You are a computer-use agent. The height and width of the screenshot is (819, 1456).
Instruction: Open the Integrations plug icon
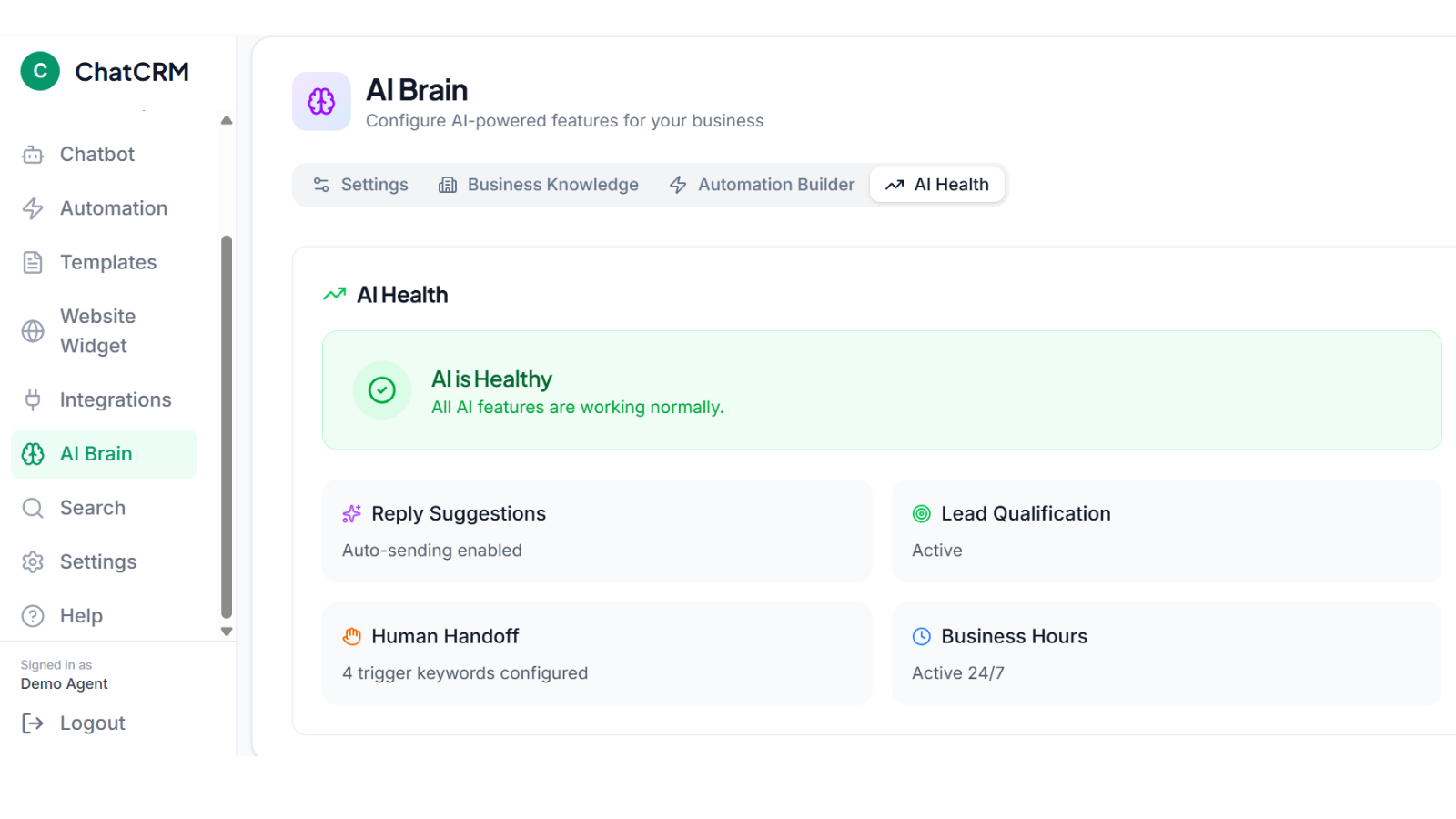33,399
